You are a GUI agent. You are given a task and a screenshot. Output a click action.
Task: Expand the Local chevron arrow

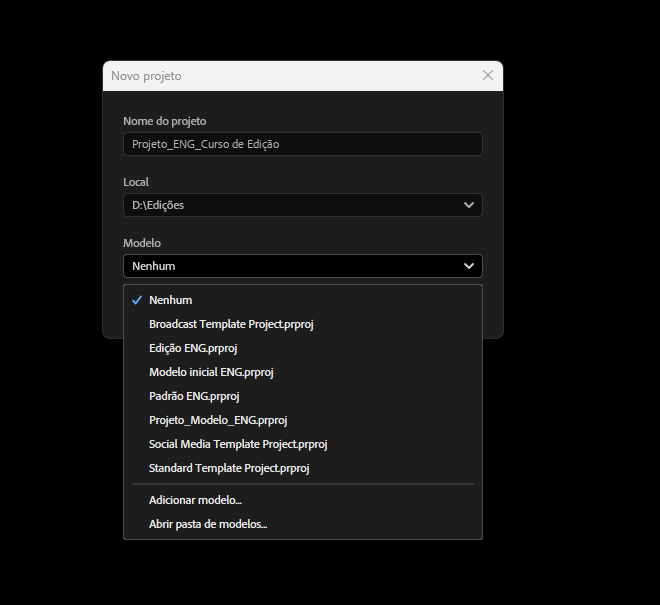tap(468, 205)
